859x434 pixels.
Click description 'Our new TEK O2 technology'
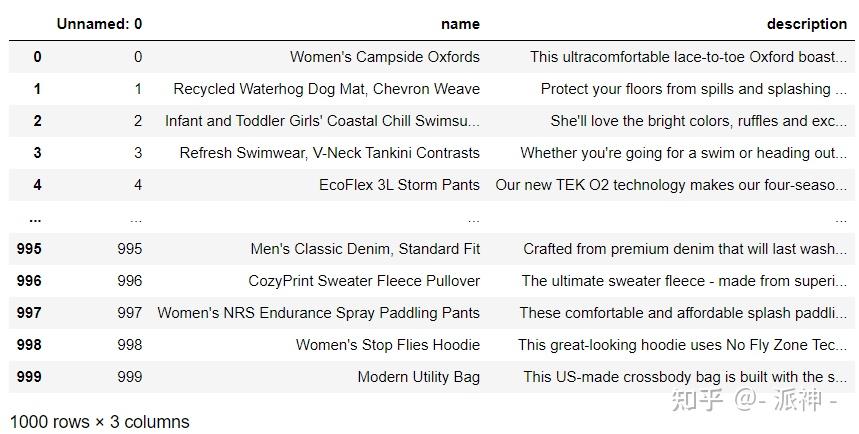click(671, 185)
